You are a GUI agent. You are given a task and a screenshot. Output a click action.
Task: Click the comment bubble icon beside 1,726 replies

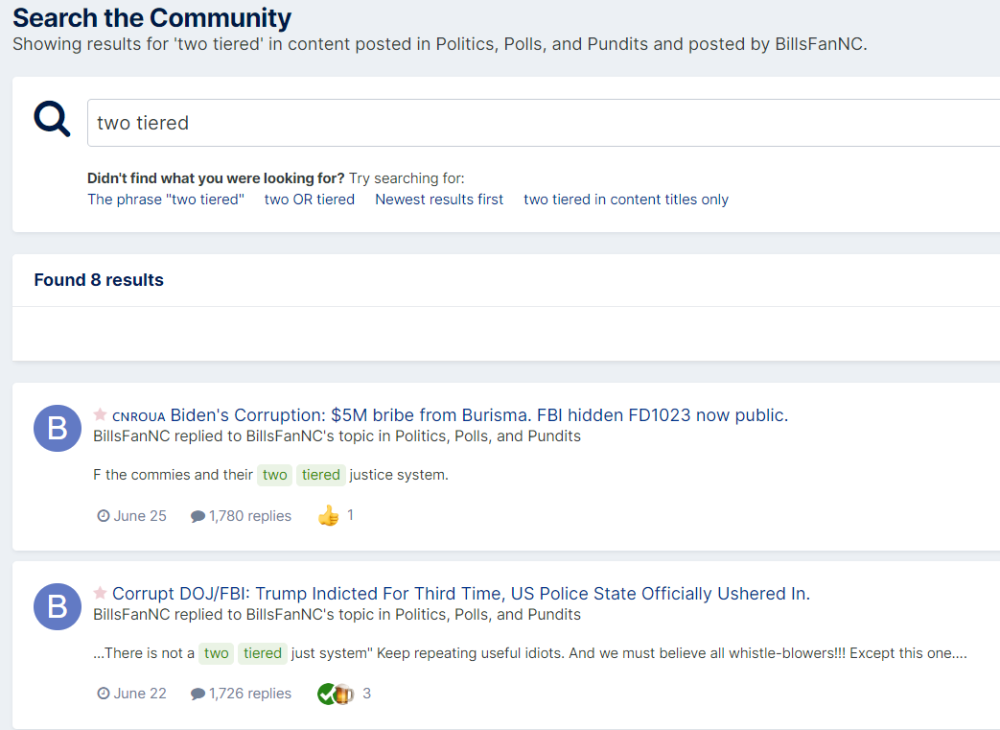click(198, 694)
